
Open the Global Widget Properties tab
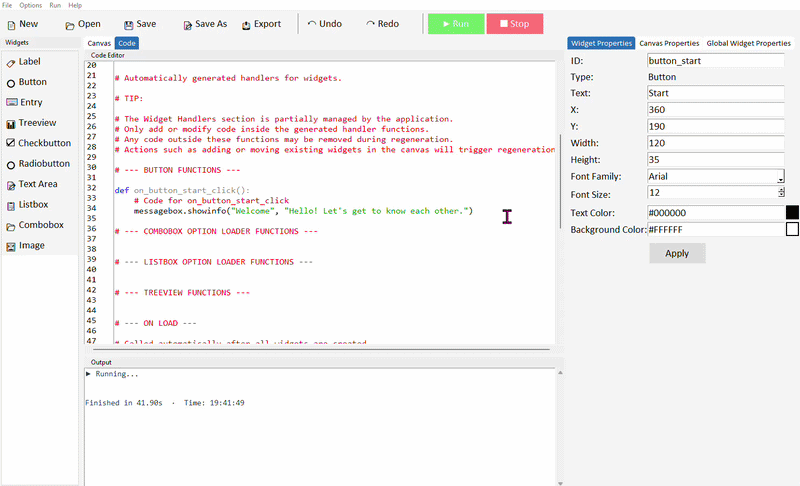(x=748, y=44)
